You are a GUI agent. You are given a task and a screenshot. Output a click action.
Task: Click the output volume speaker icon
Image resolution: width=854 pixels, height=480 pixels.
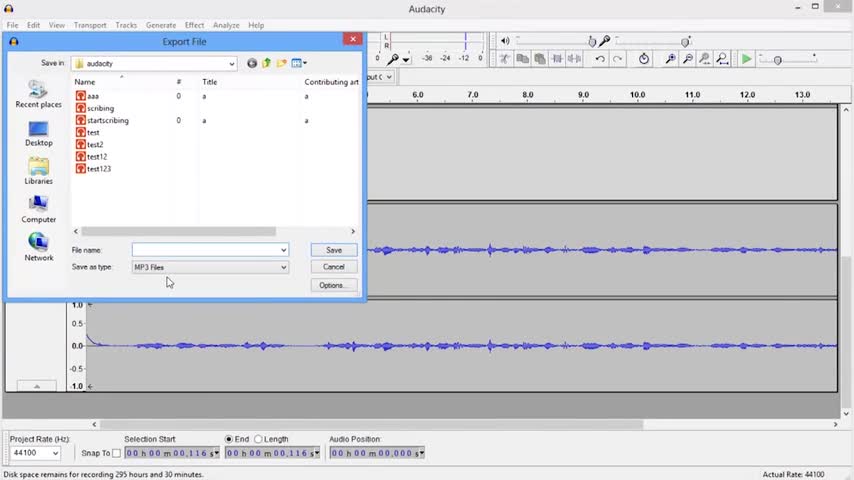505,41
